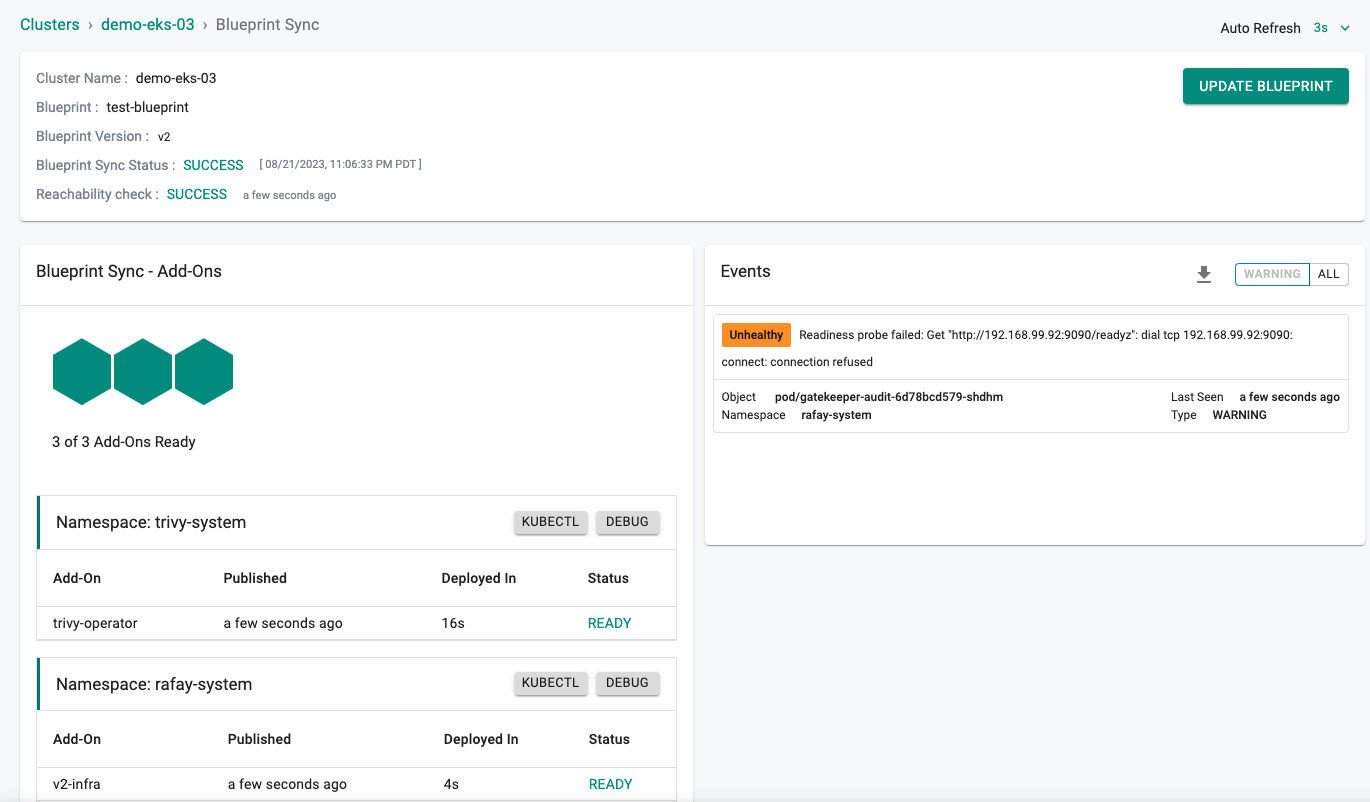Click the Events panel heading

[x=746, y=272]
